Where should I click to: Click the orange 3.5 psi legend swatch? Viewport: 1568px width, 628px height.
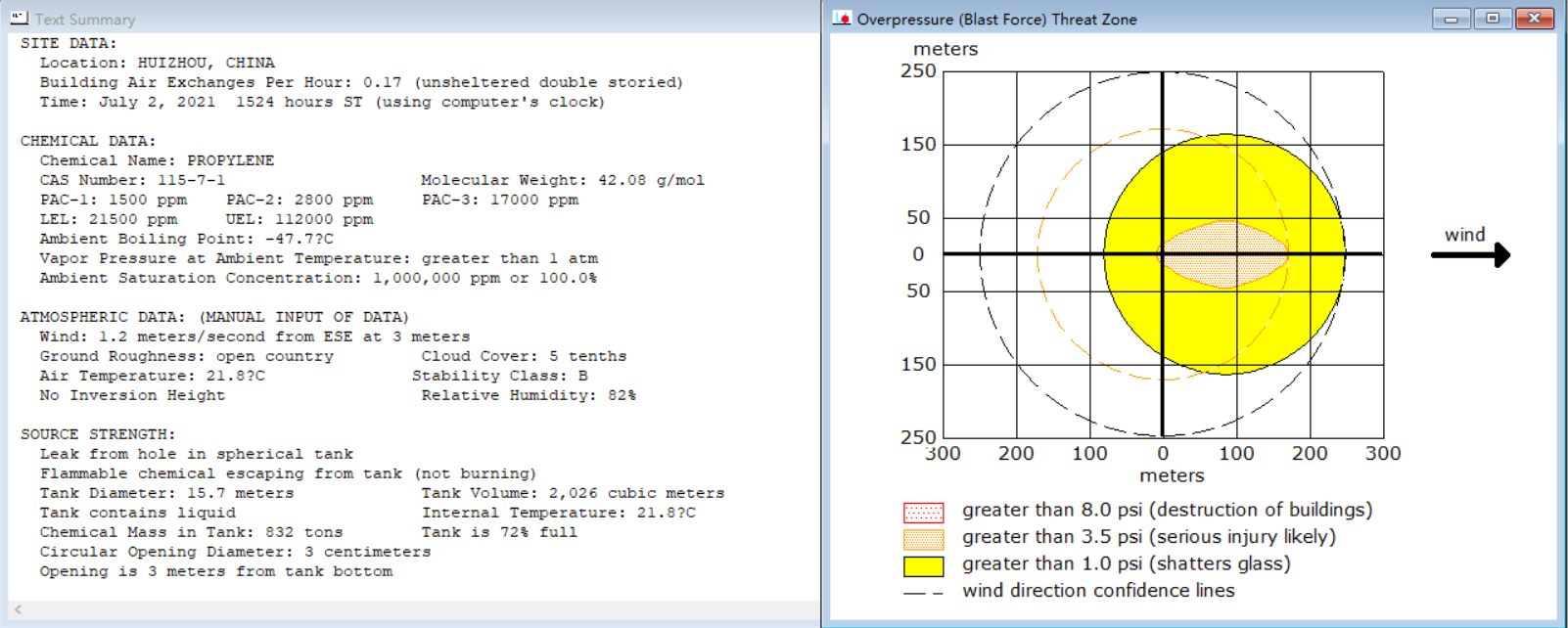coord(923,539)
